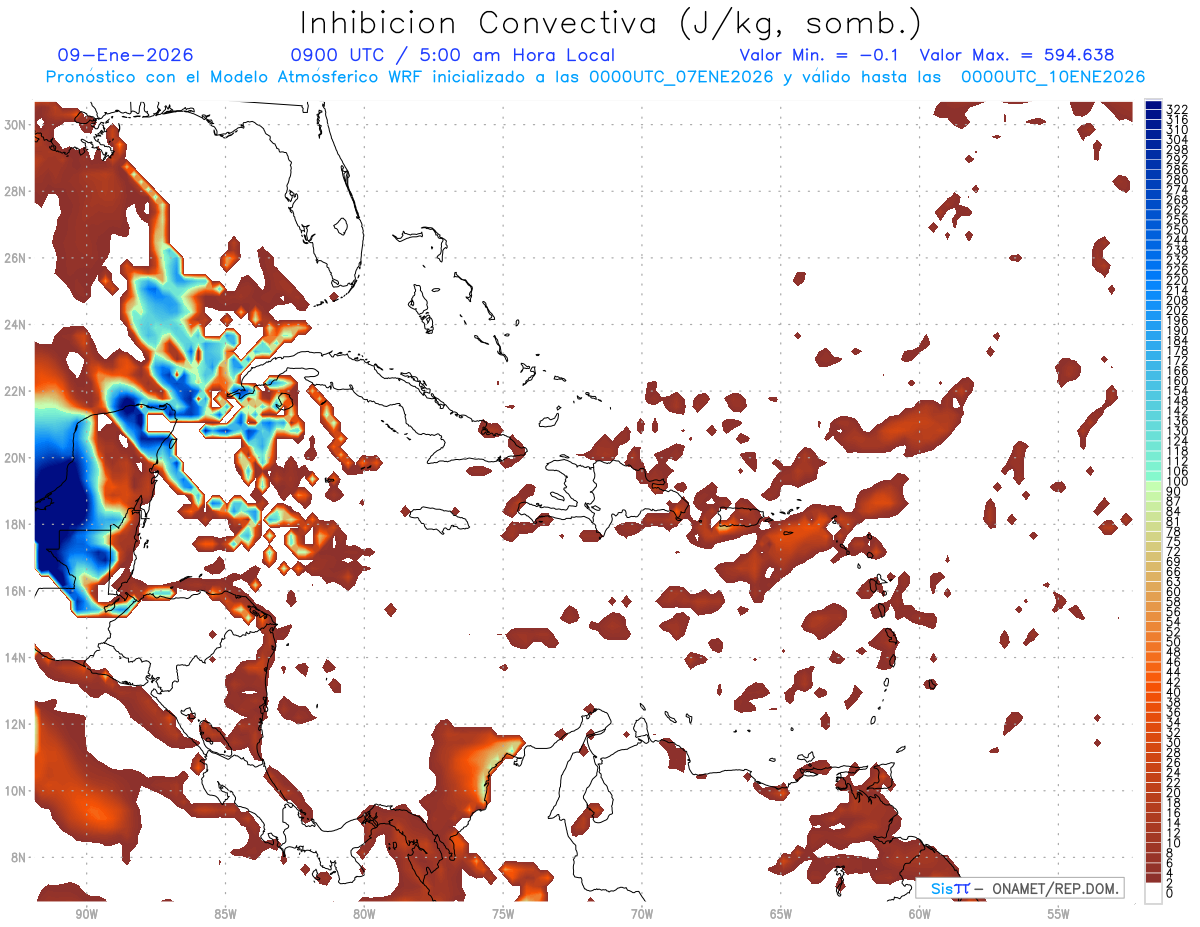Click the "18N" latitude label
1200x927 pixels.
(17, 524)
